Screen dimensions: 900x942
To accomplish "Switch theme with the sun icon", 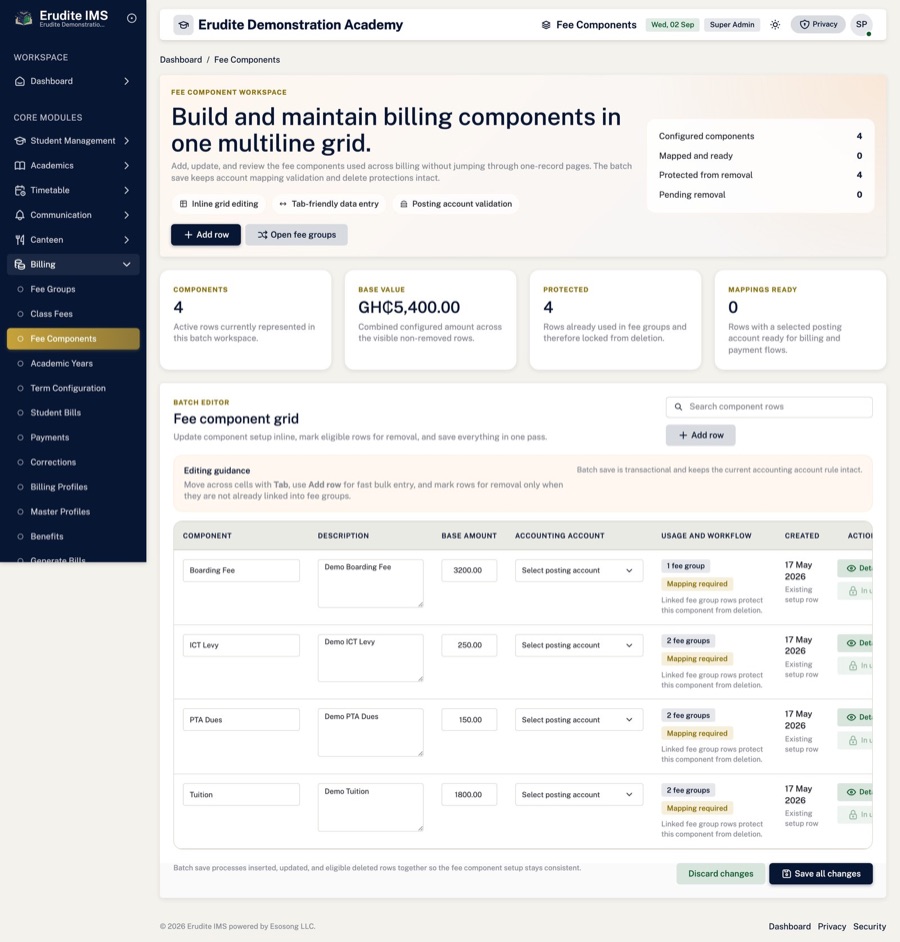I will [775, 25].
